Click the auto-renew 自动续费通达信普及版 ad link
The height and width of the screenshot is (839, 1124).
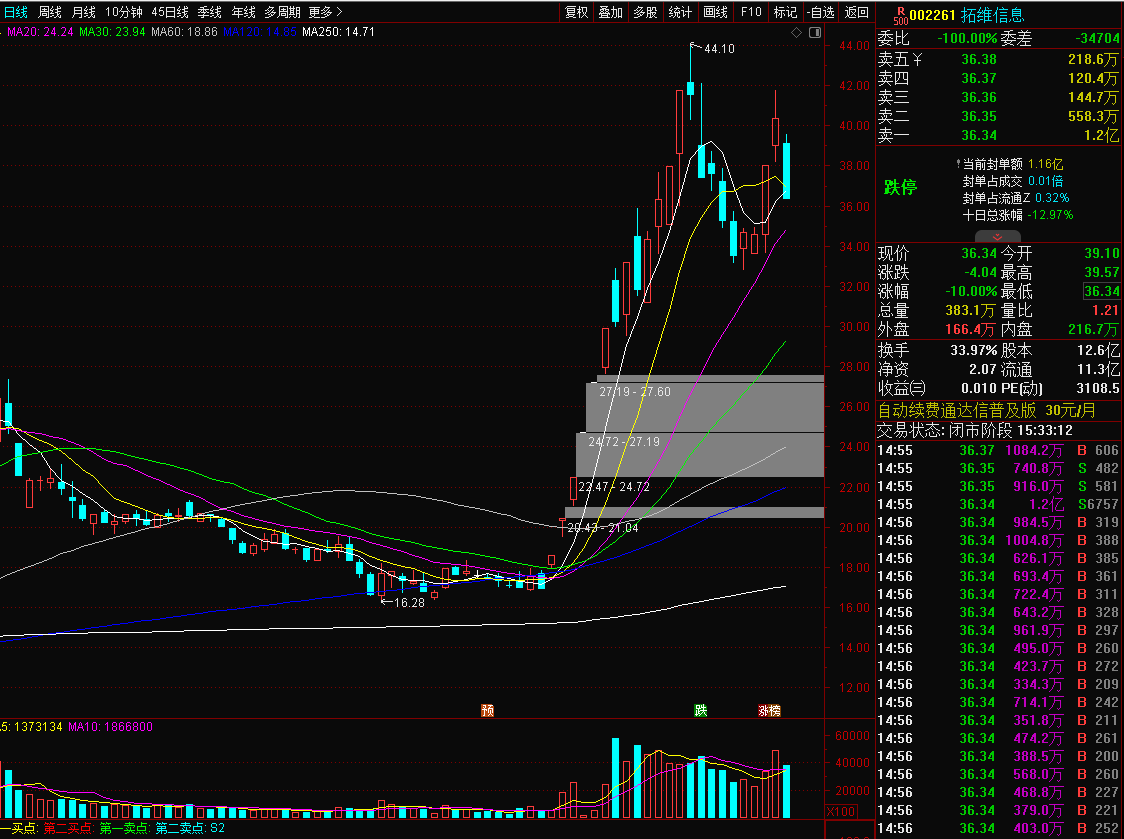(x=986, y=410)
